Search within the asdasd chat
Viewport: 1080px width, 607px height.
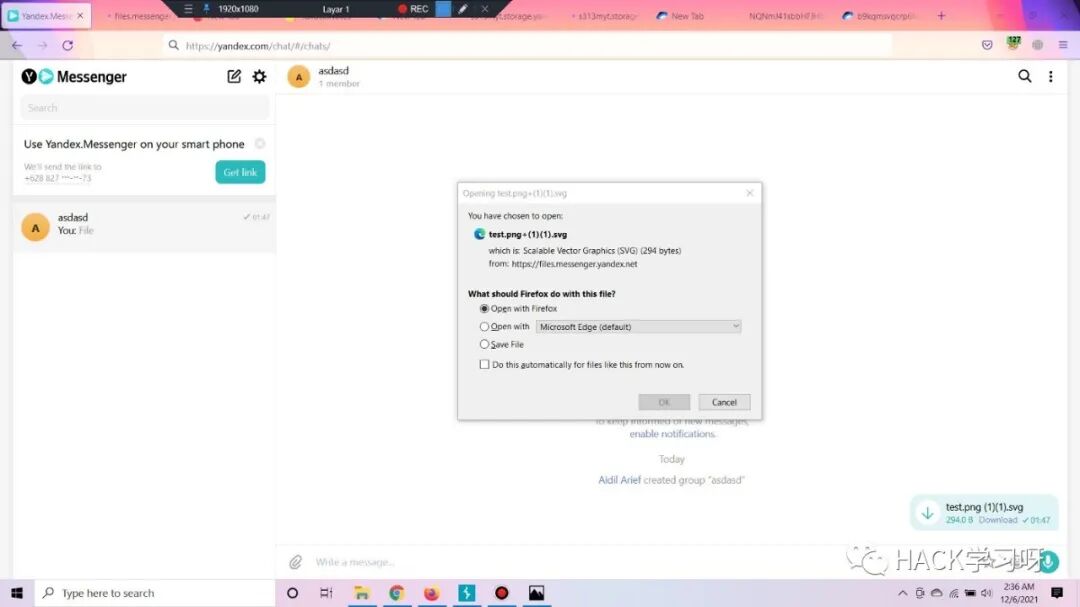(x=1025, y=76)
